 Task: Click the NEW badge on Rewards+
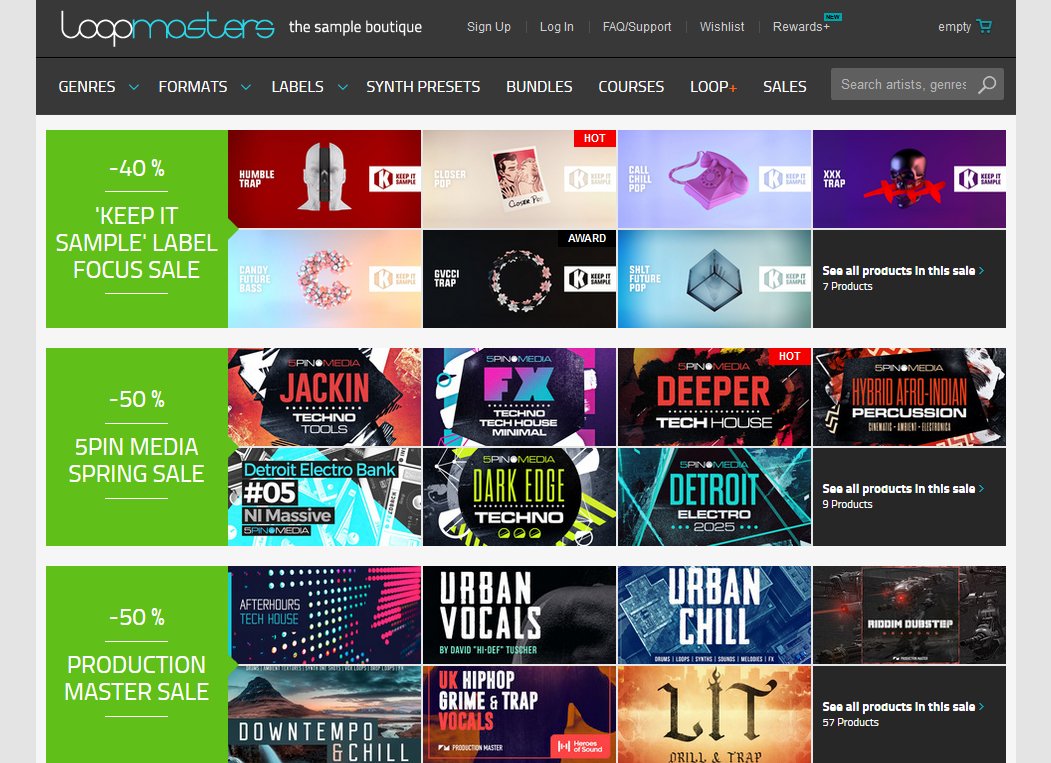click(x=831, y=17)
